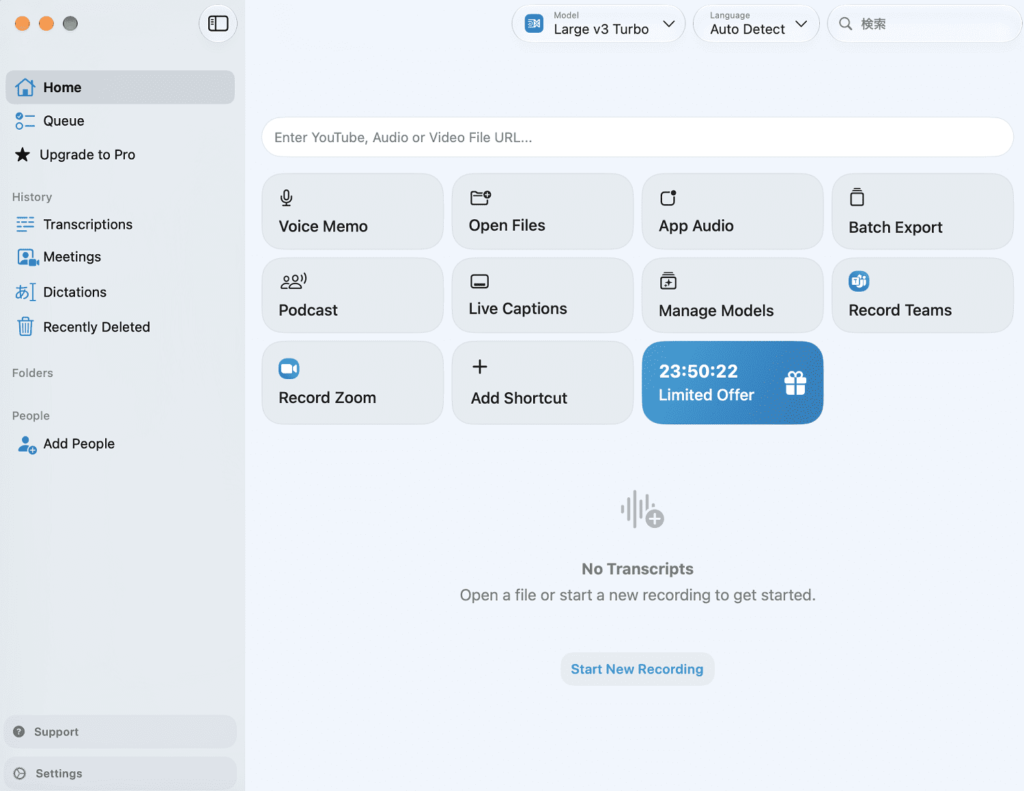Open the Model dropdown Large v3 Turbo
Viewport: 1024px width, 791px height.
[598, 24]
